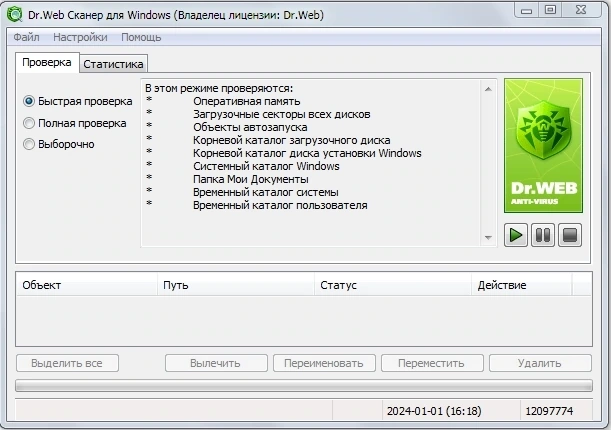Click the Dr.Web title bar app icon
The height and width of the screenshot is (430, 611).
click(x=15, y=14)
